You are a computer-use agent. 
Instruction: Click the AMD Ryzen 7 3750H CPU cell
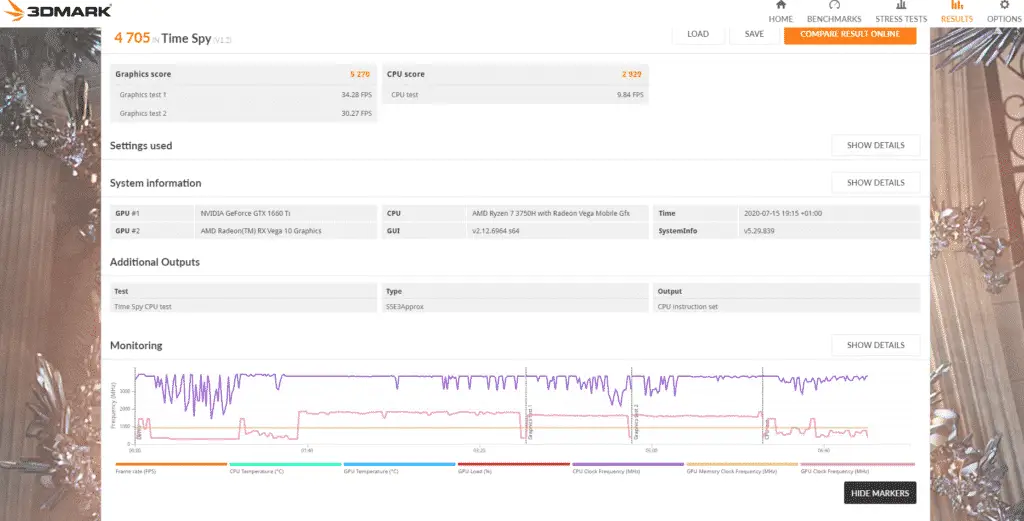[558, 213]
